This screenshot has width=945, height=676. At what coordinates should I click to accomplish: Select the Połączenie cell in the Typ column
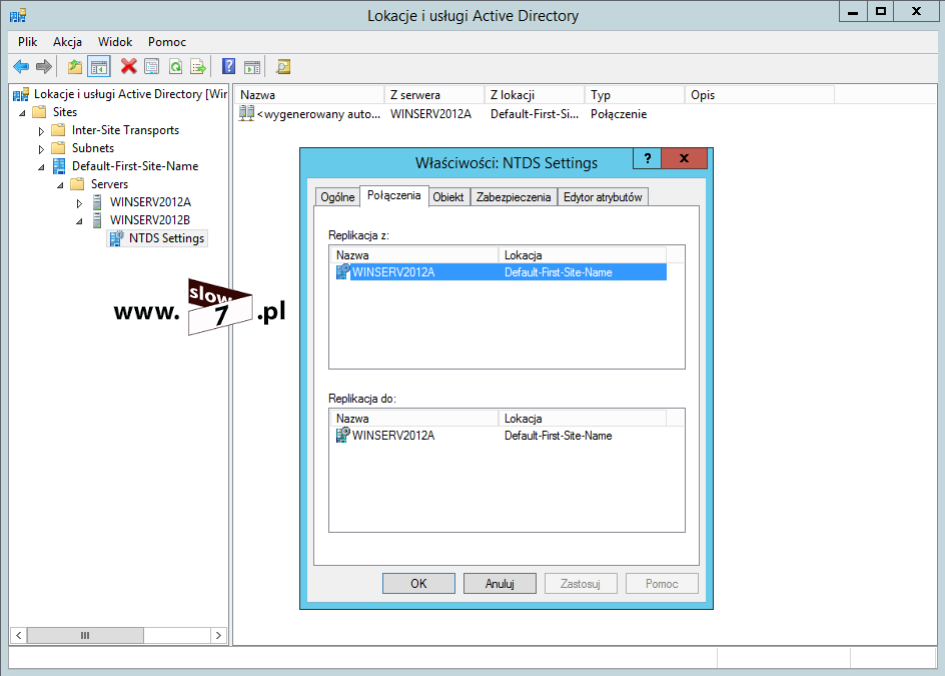pos(618,114)
